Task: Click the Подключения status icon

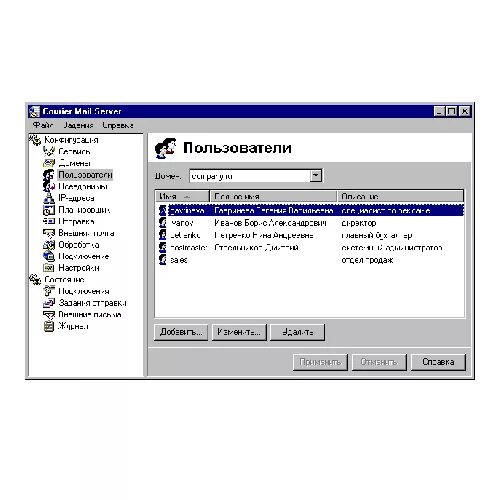Action: pyautogui.click(x=49, y=291)
